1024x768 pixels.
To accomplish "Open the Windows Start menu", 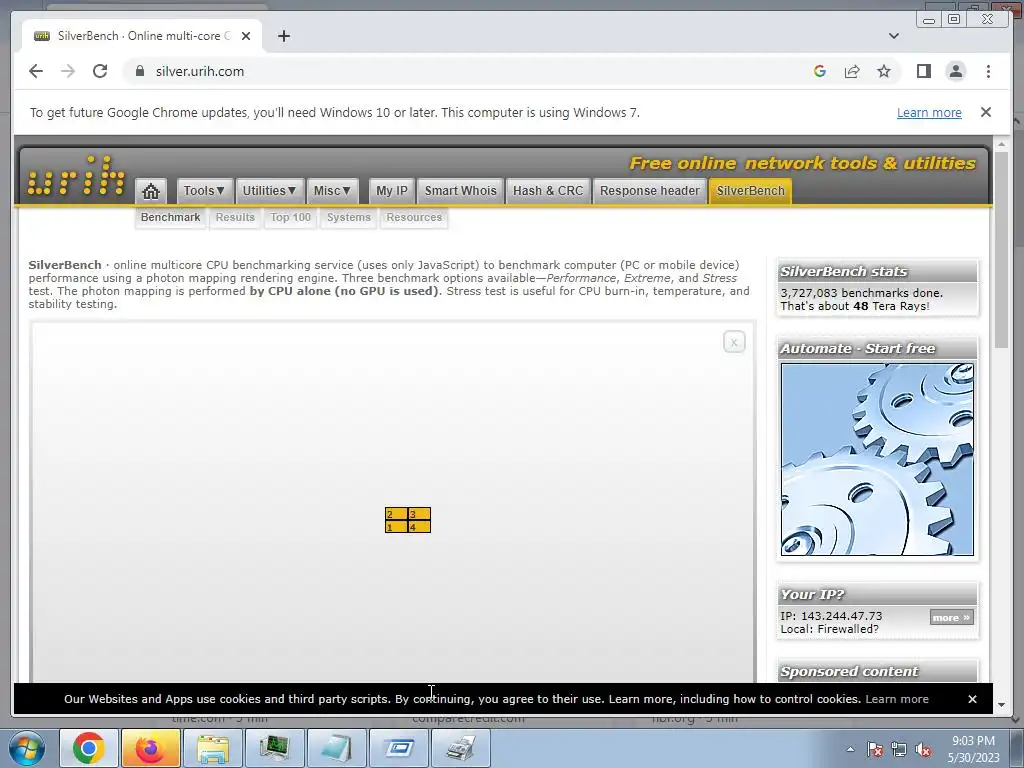I will coord(27,748).
